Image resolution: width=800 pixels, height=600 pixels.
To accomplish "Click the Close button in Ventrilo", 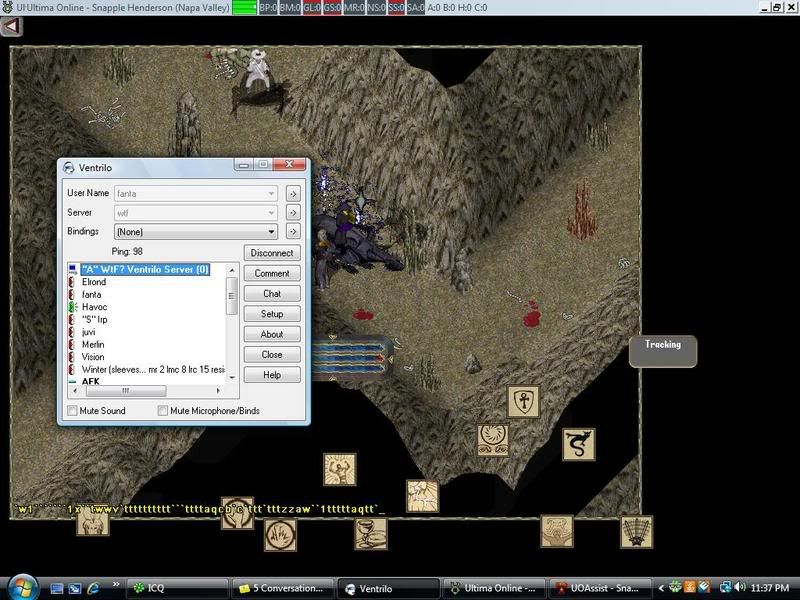I will click(x=272, y=355).
